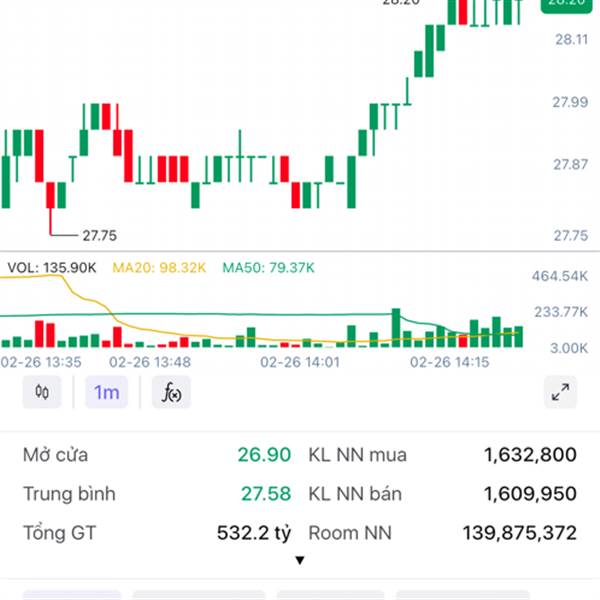Expand more stock details with down triangle
The height and width of the screenshot is (600, 600).
click(x=300, y=560)
